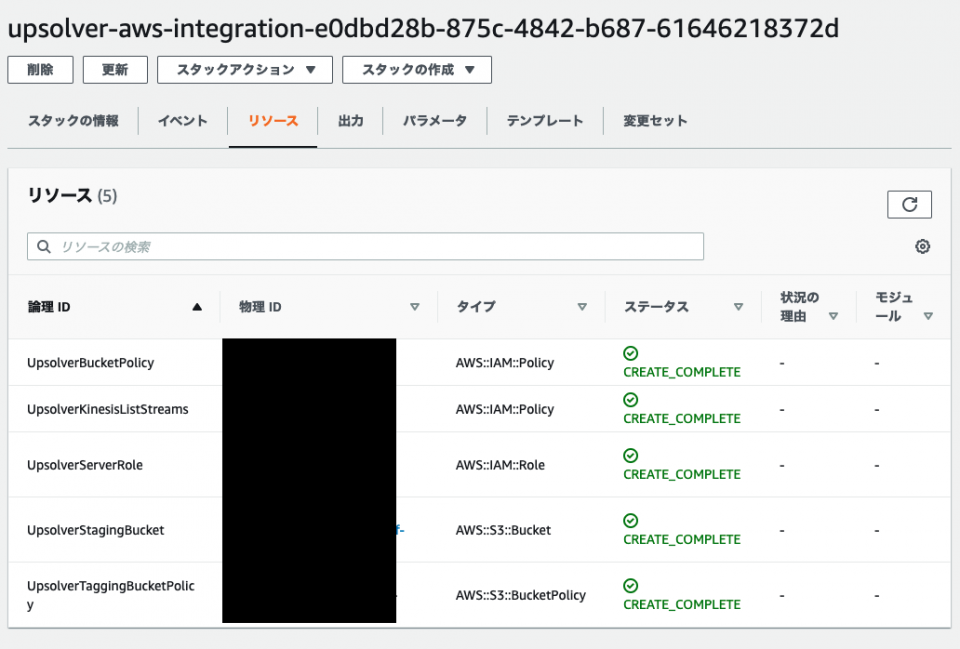Screen dimensions: 960x649
Task: Open the スタックの作成 dropdown
Action: coord(417,70)
